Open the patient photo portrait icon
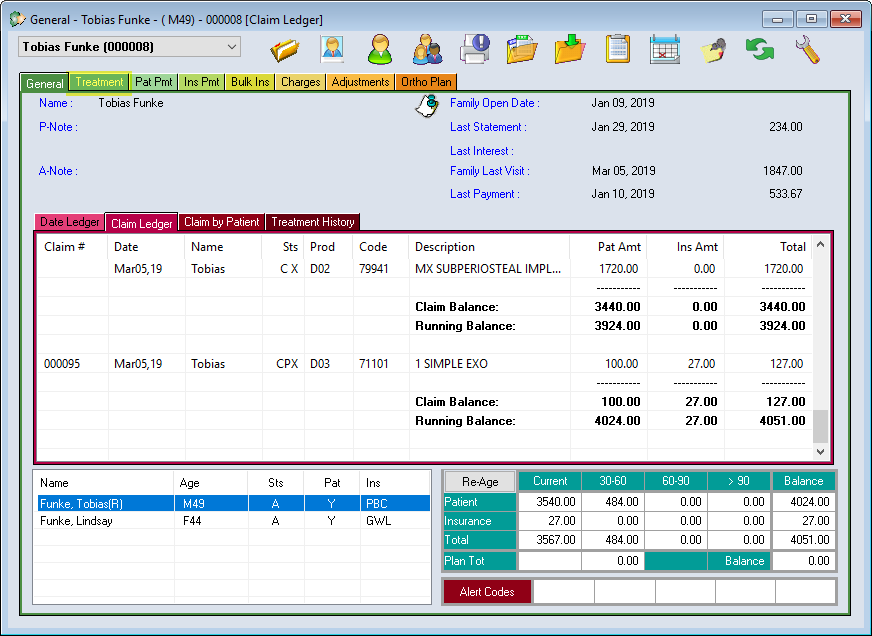Screen dimensions: 872x636 pos(332,48)
